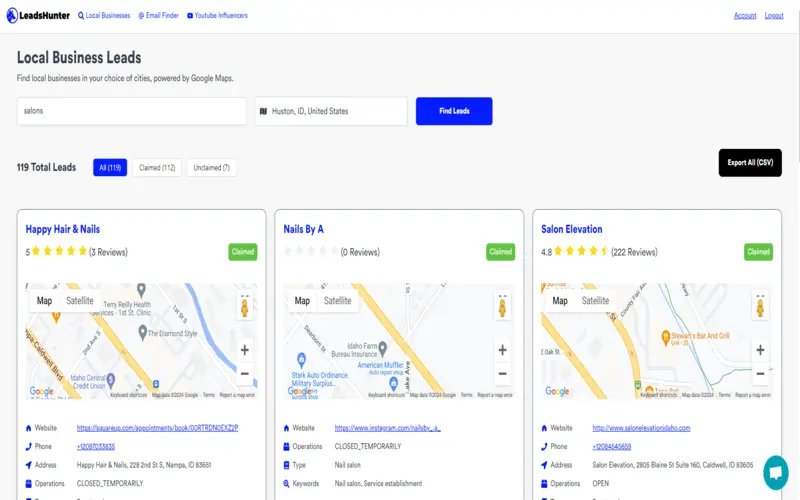
Task: Click Export All (CSV) button
Action: point(750,163)
